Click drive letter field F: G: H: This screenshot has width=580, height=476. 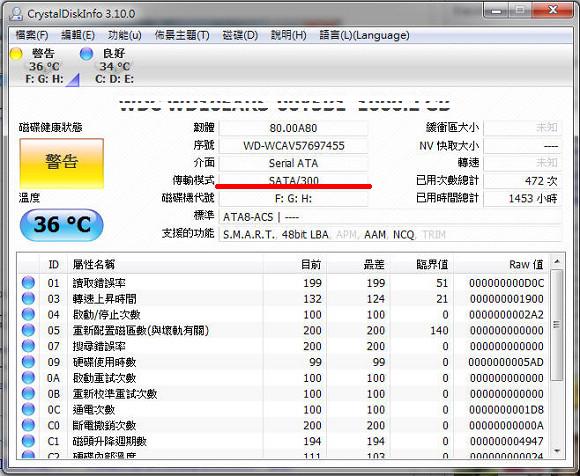[293, 199]
